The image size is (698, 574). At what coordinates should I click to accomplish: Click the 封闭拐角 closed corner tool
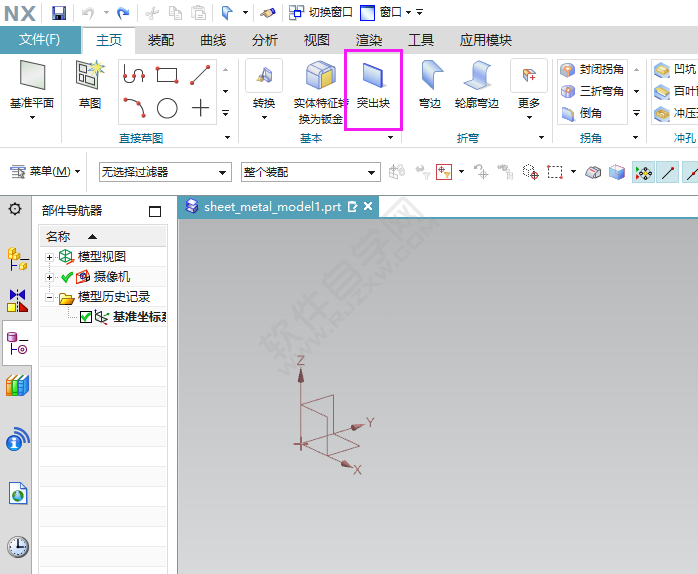592,69
